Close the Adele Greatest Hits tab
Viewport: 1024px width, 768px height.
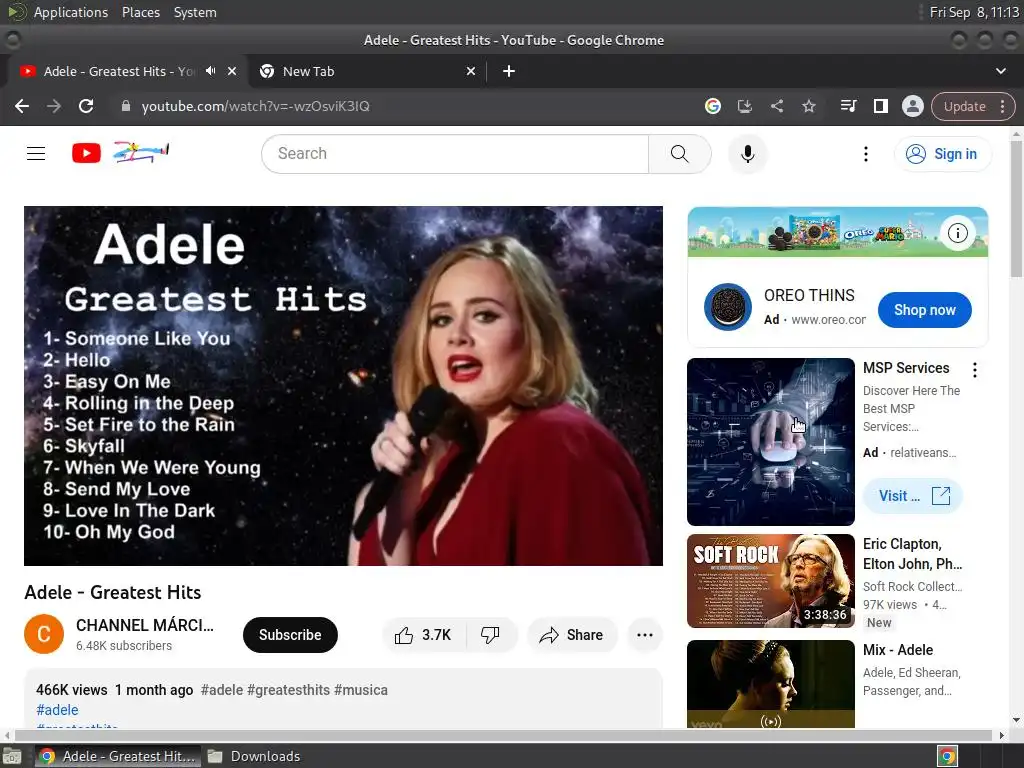pos(232,71)
